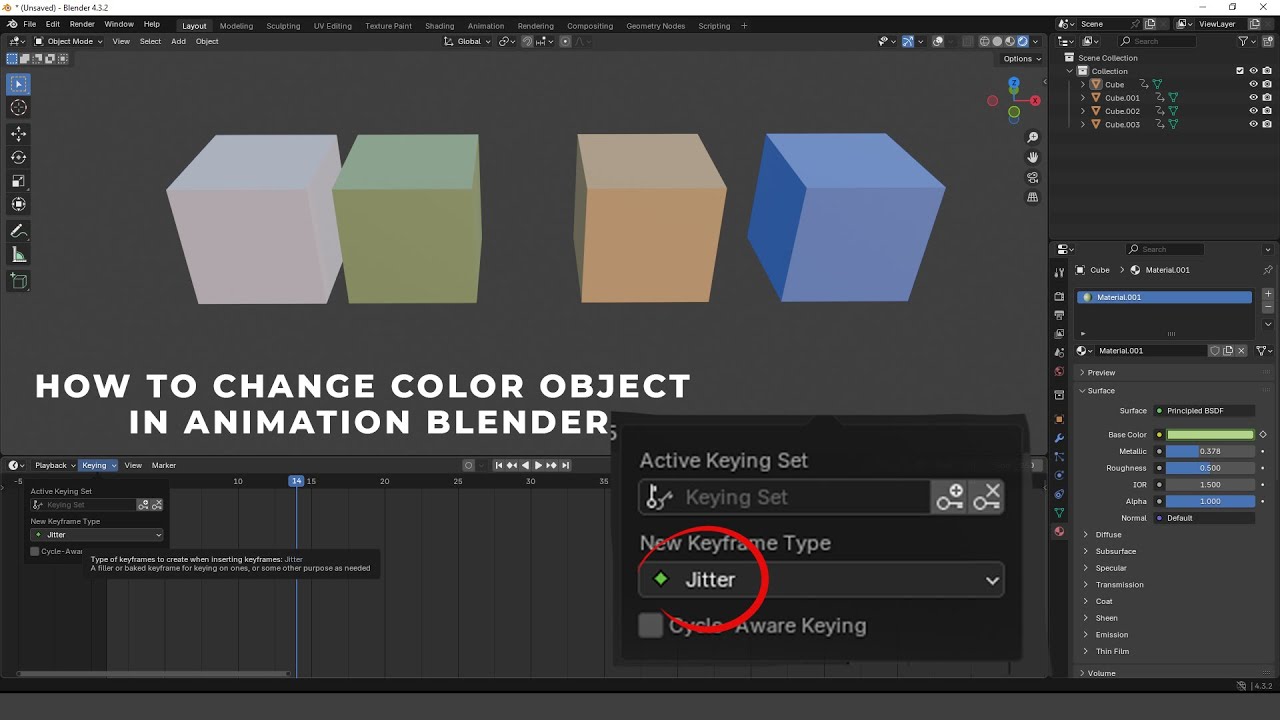Click Principled BSDF surface shader button
The height and width of the screenshot is (720, 1280).
coord(1203,411)
